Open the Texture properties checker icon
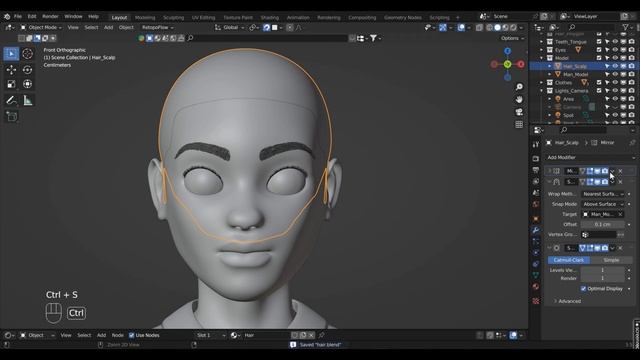Image resolution: width=640 pixels, height=360 pixels. (536, 301)
